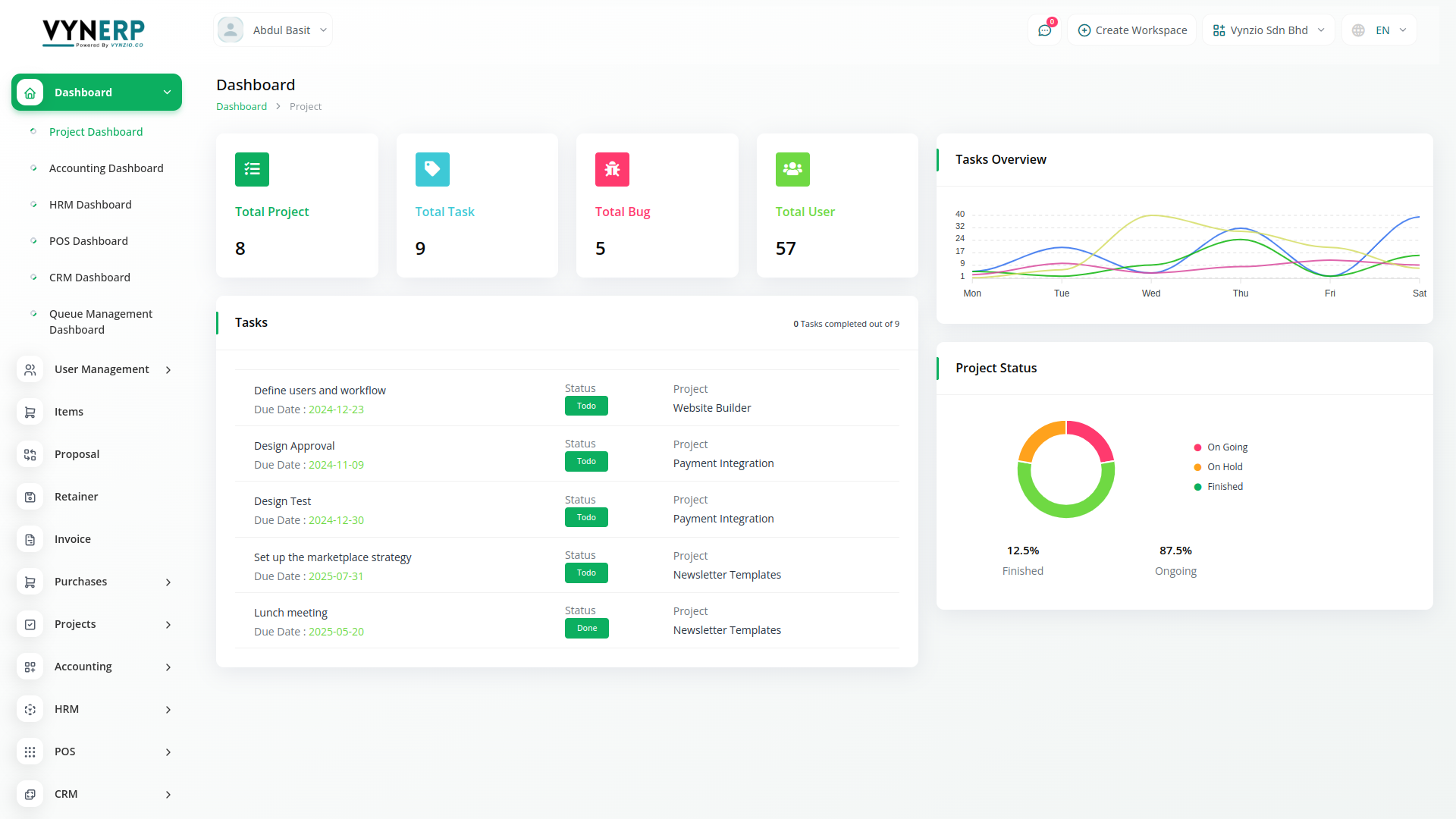This screenshot has width=1456, height=819.
Task: Click the Invoice sidebar icon
Action: tap(30, 539)
